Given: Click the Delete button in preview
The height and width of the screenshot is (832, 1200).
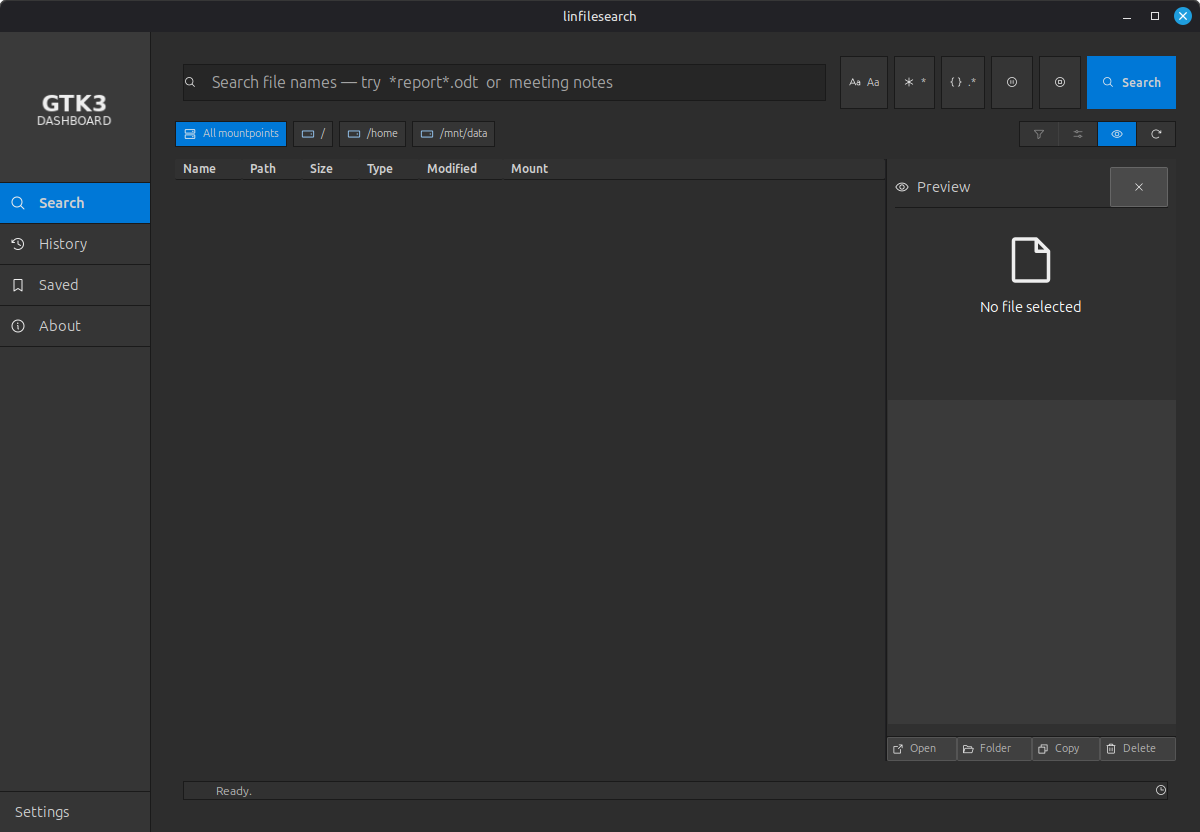Looking at the screenshot, I should (1138, 749).
